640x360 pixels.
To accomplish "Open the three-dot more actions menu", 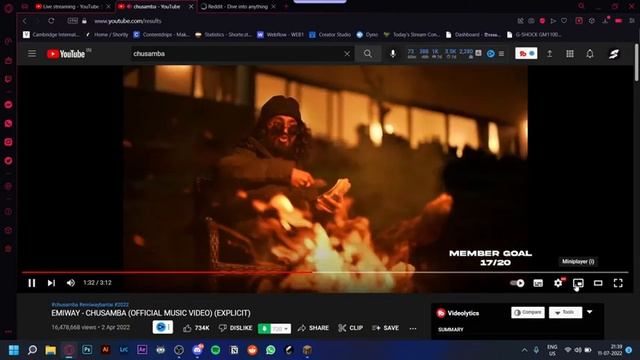I will click(x=413, y=328).
